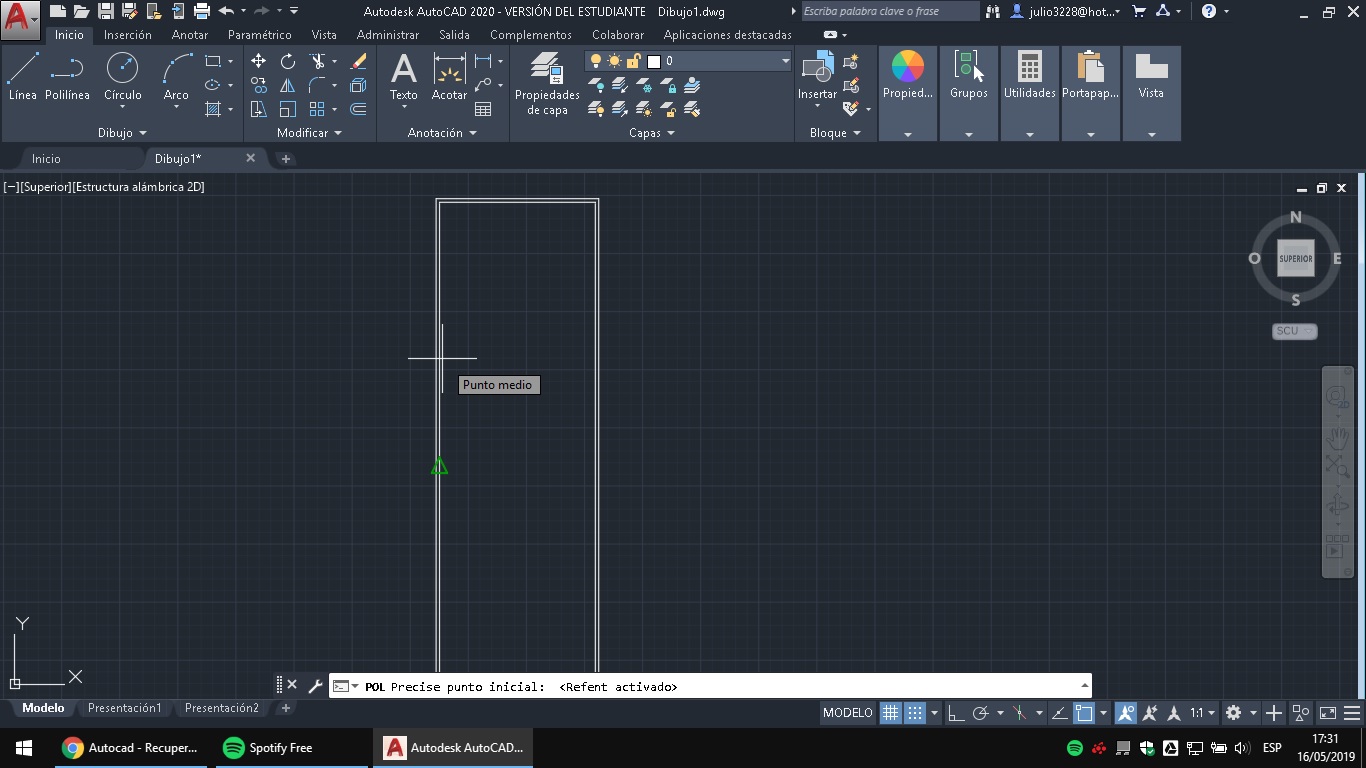Open the Grupos panel button

click(x=969, y=93)
